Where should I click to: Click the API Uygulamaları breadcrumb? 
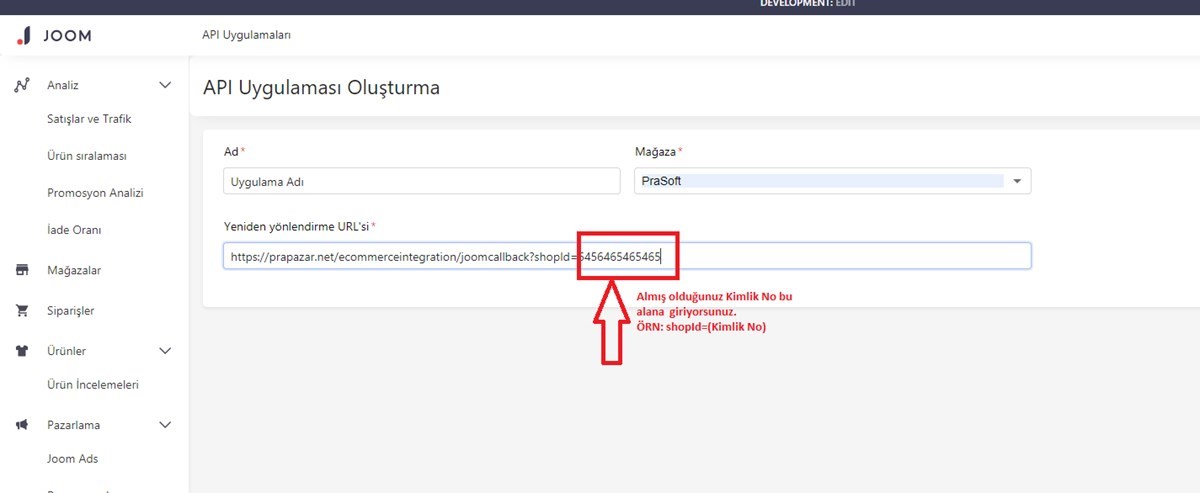click(x=246, y=35)
